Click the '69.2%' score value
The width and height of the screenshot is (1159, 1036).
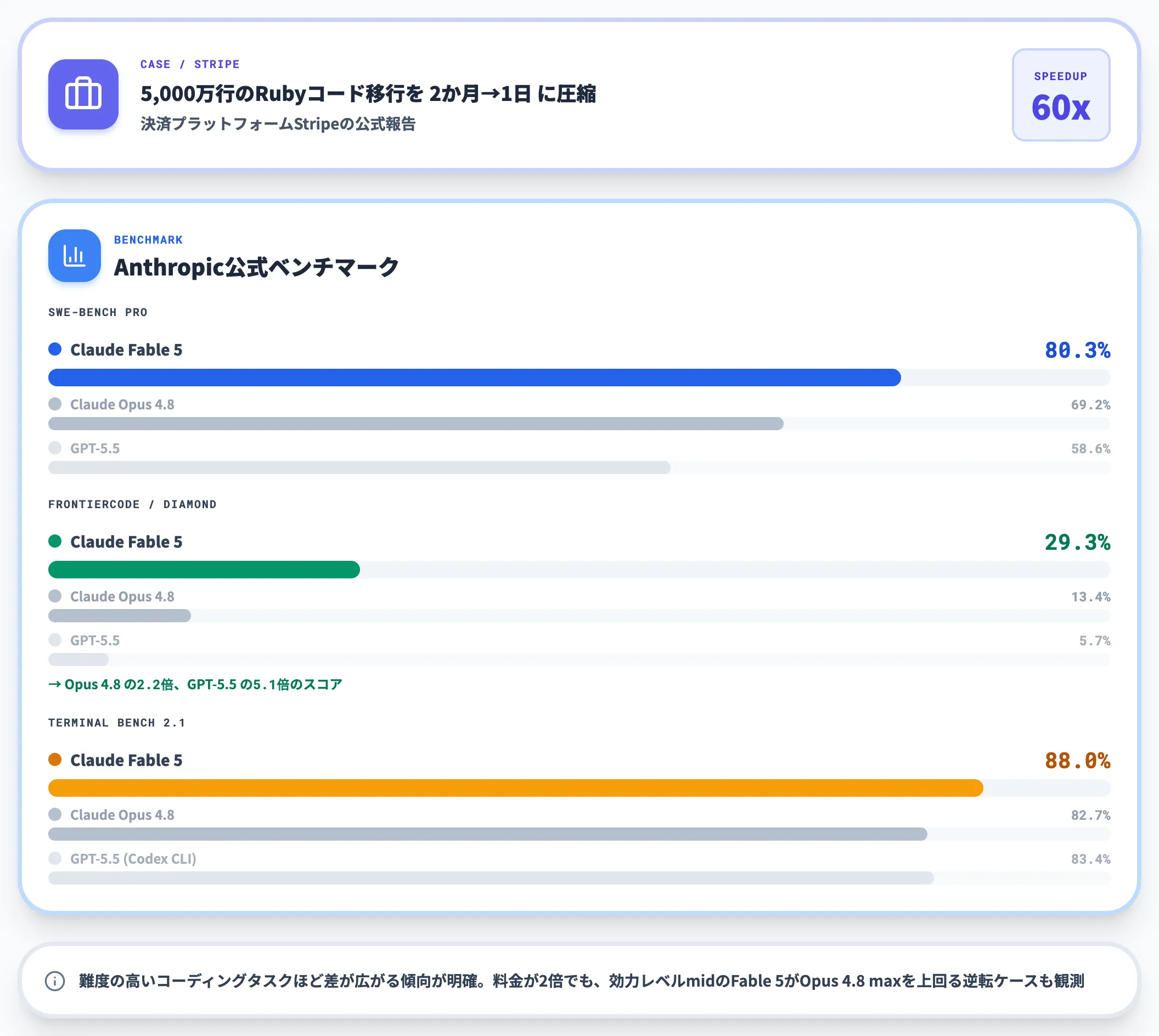coord(1090,405)
